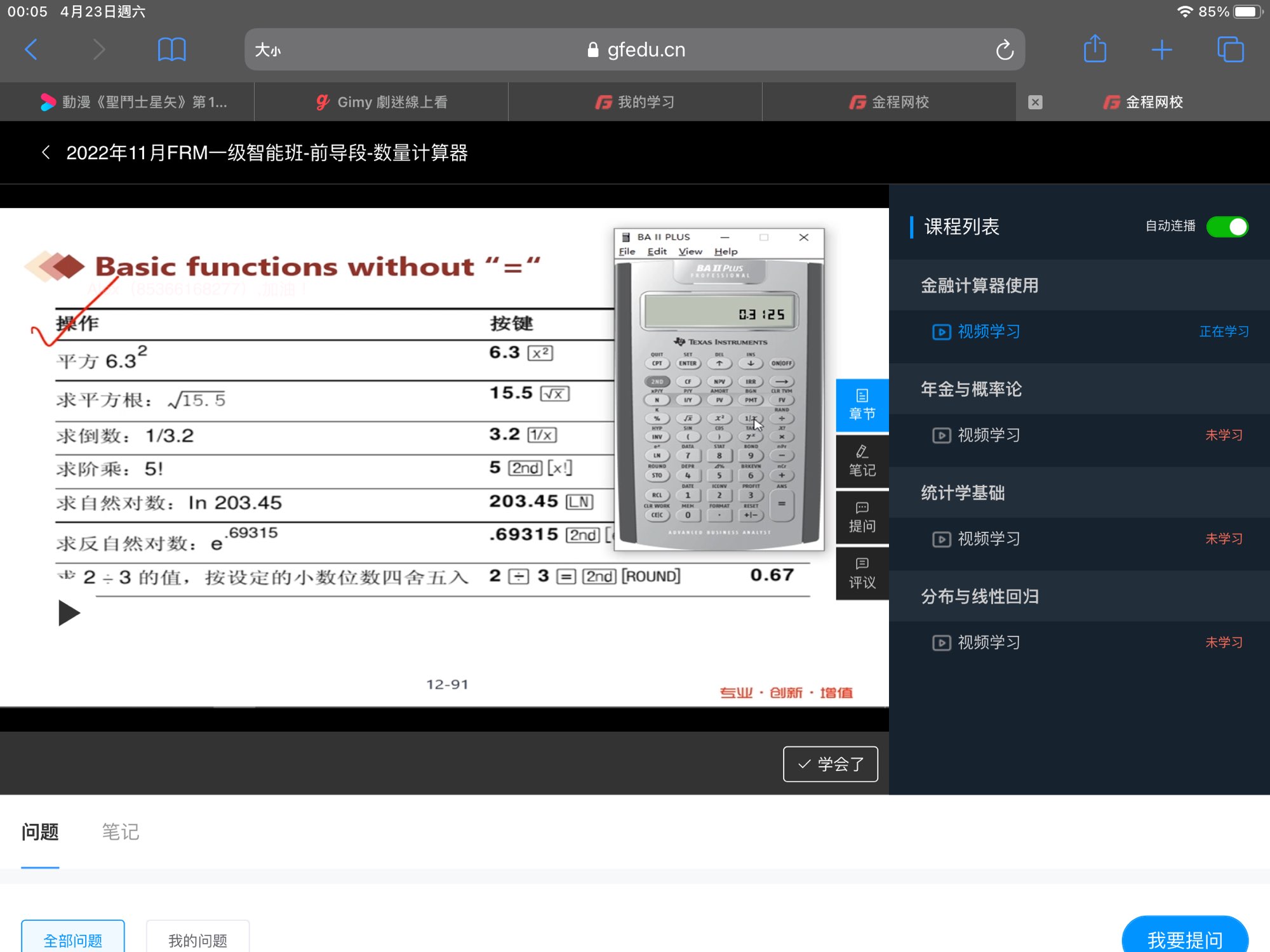Image resolution: width=1270 pixels, height=952 pixels.
Task: Show all tabs overview icon
Action: [x=1230, y=50]
